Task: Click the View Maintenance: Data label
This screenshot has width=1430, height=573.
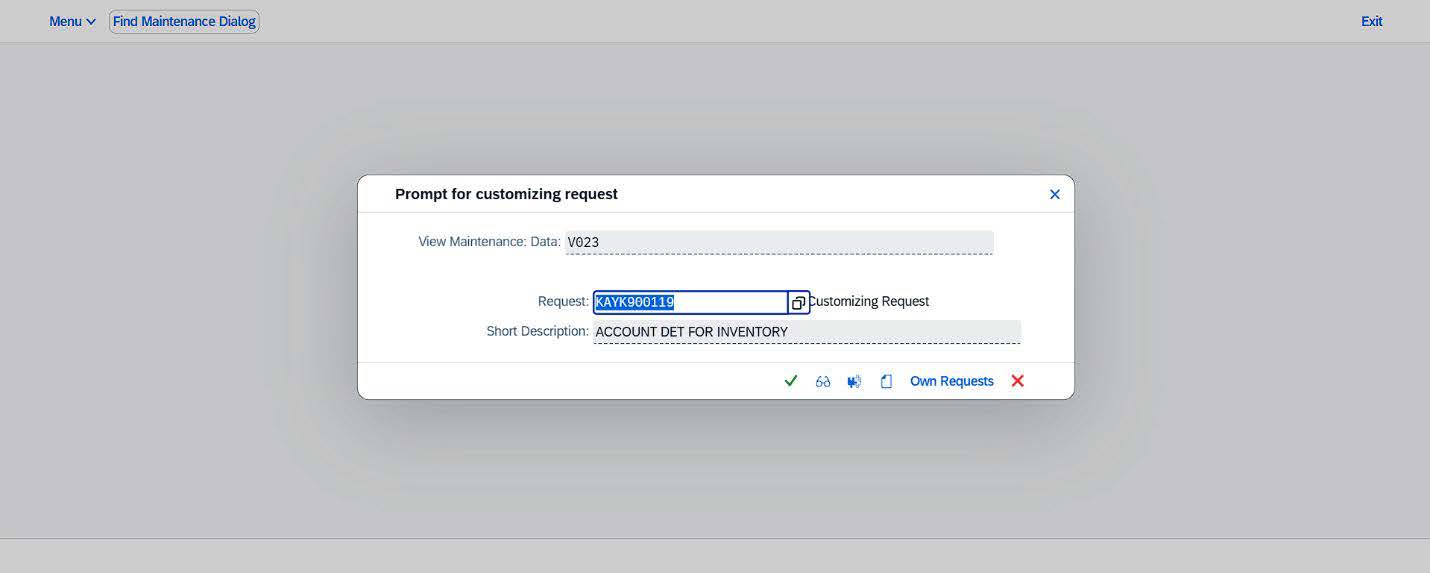Action: tap(490, 241)
